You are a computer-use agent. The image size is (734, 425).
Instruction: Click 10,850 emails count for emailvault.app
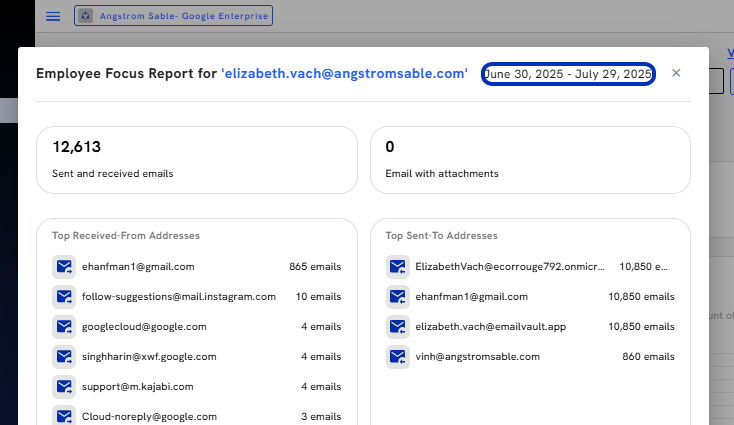(x=641, y=327)
